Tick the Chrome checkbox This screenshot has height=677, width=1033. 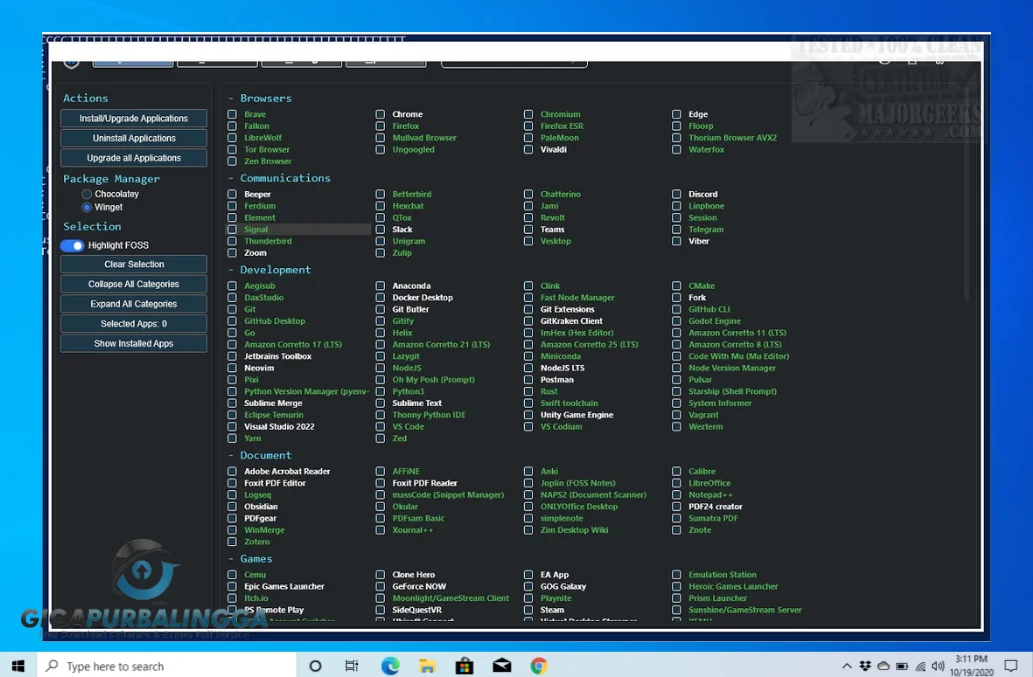[380, 114]
